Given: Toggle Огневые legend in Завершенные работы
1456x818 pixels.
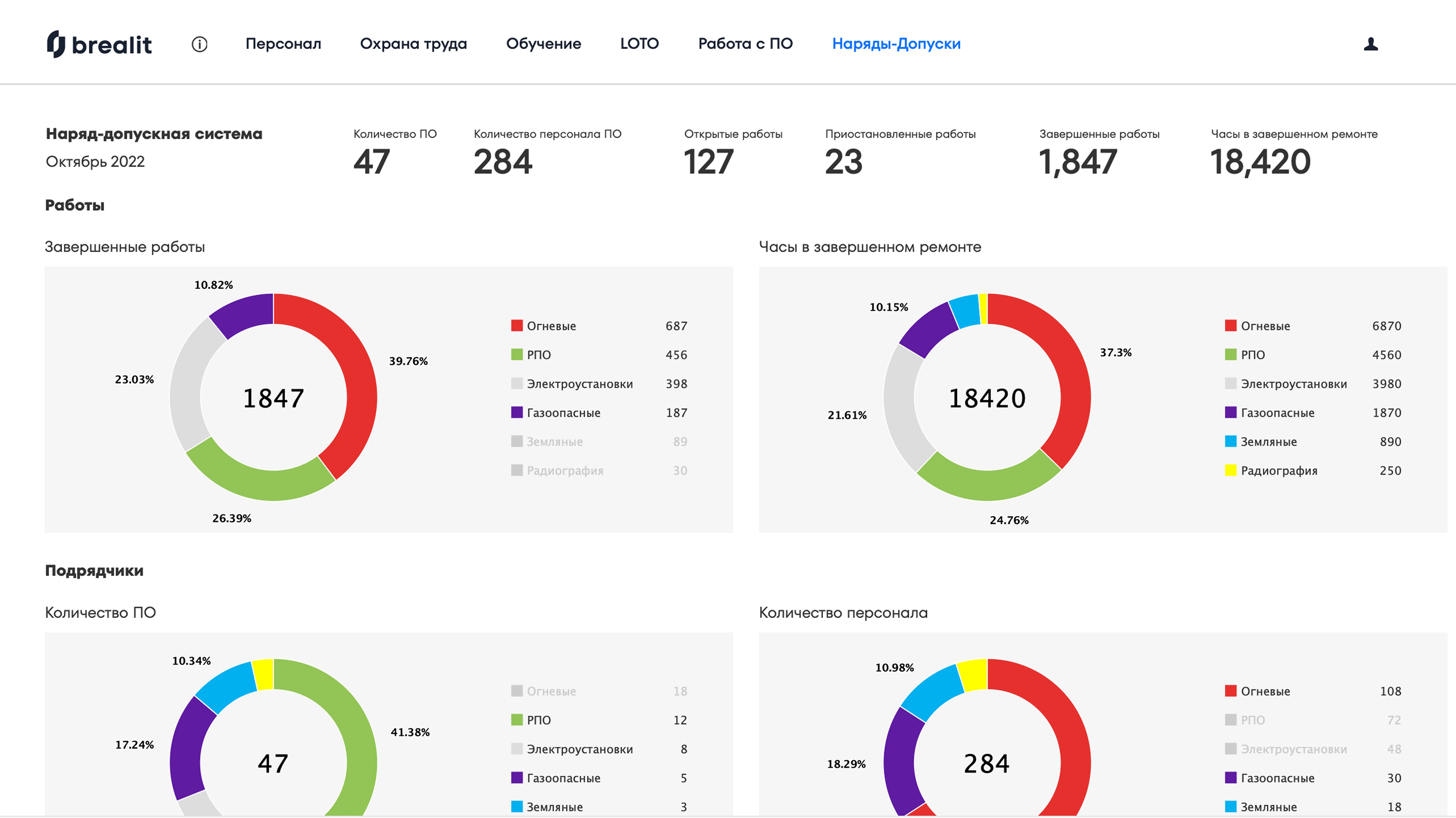Looking at the screenshot, I should 551,326.
